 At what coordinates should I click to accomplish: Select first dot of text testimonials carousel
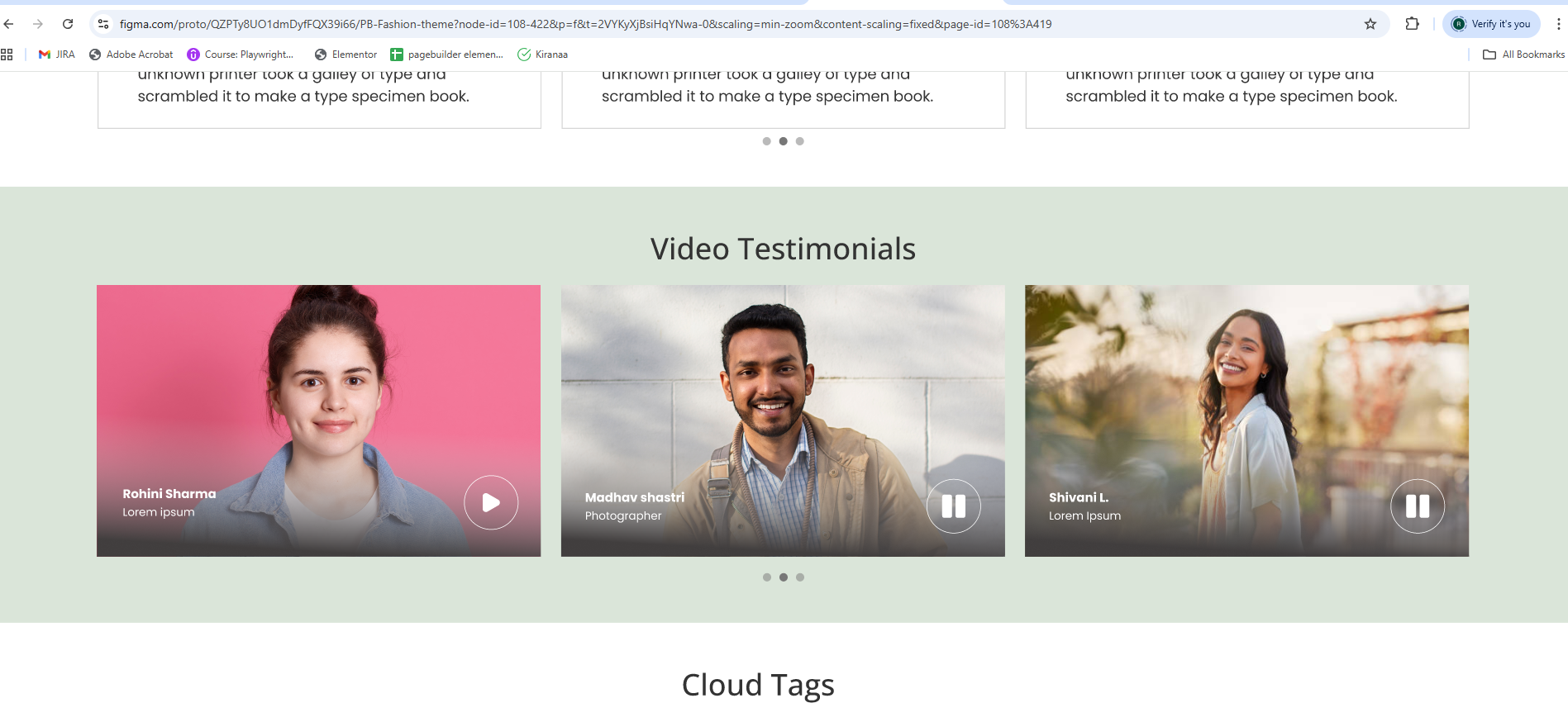point(767,141)
